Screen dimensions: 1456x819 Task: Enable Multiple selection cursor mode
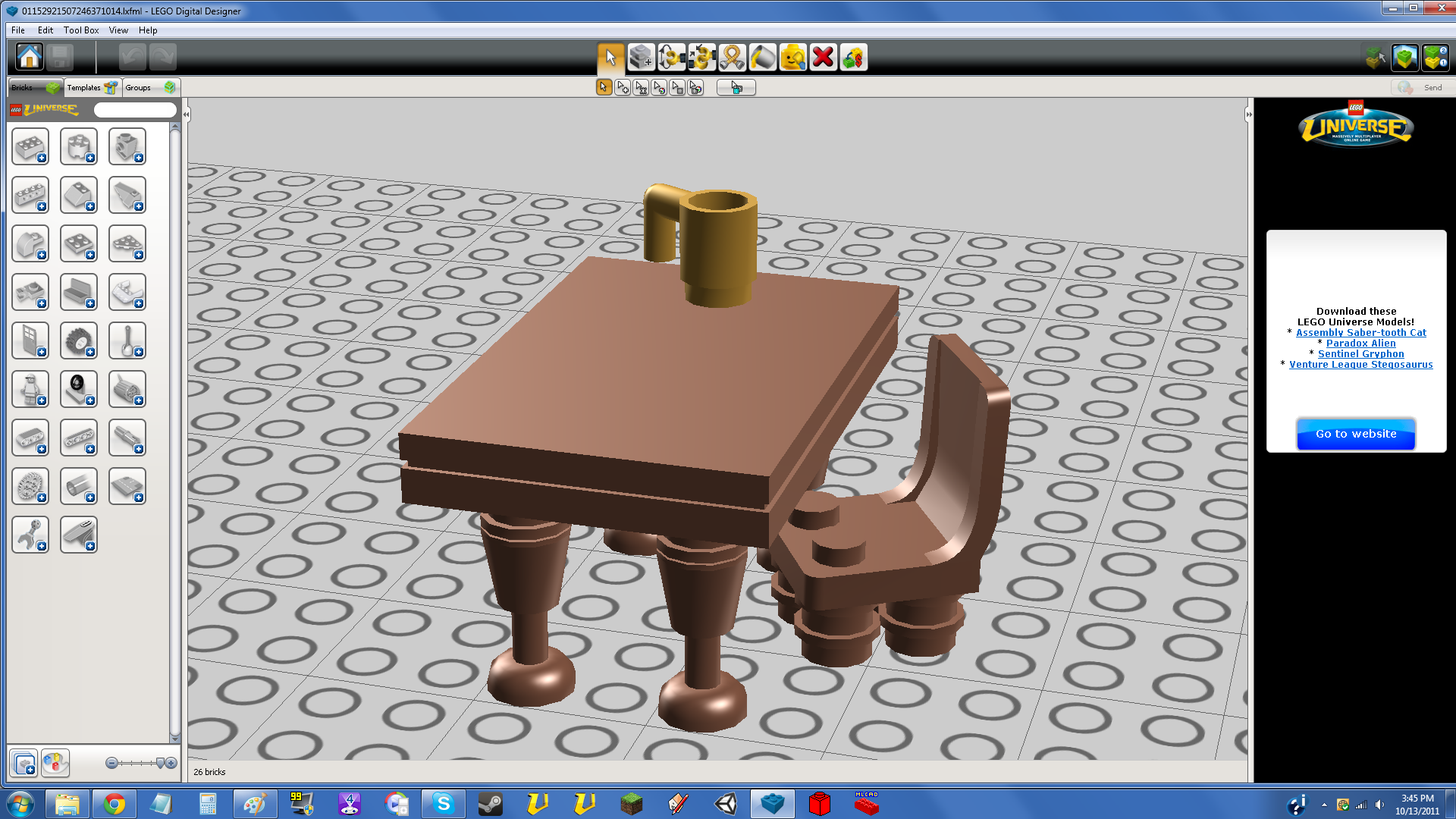click(623, 88)
